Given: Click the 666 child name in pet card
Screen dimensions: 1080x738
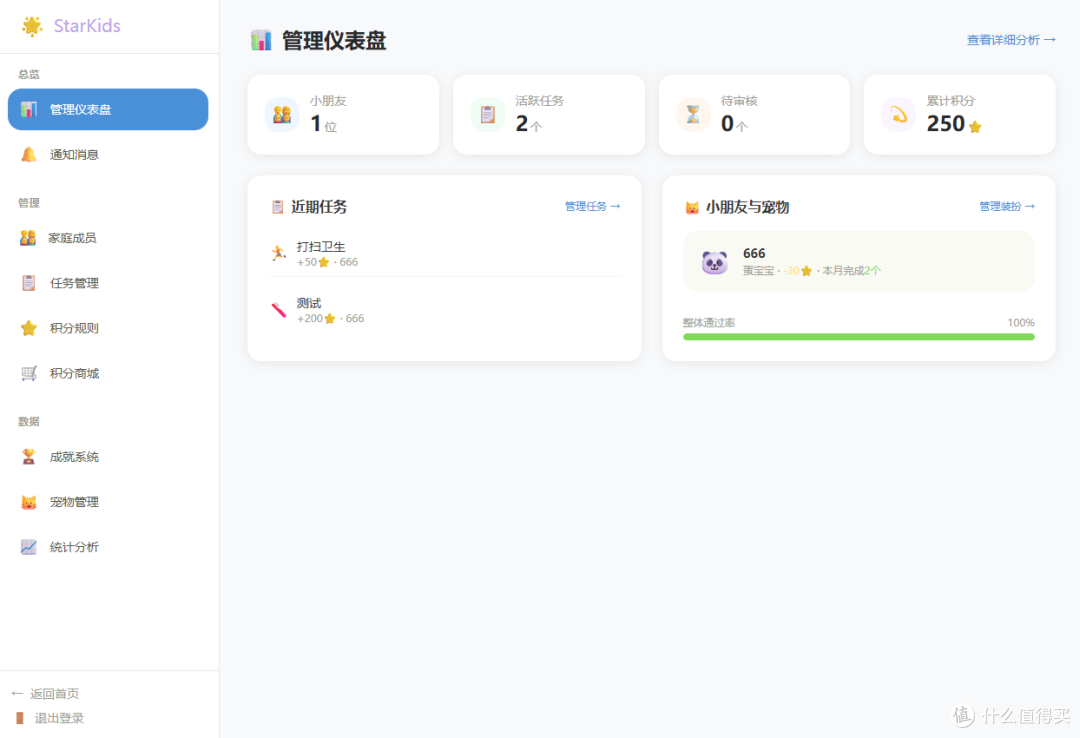Looking at the screenshot, I should point(754,253).
